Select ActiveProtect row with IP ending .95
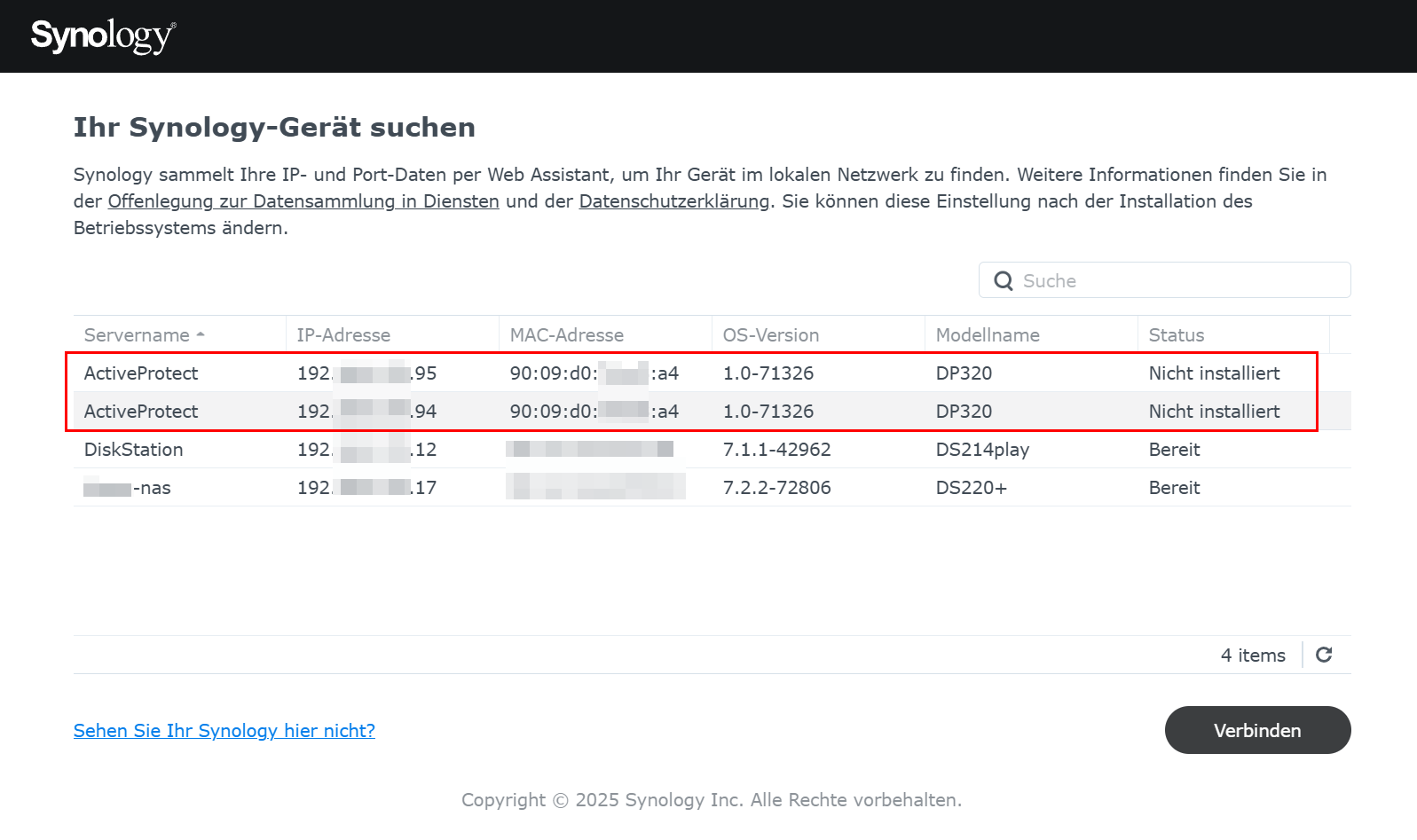 712,373
